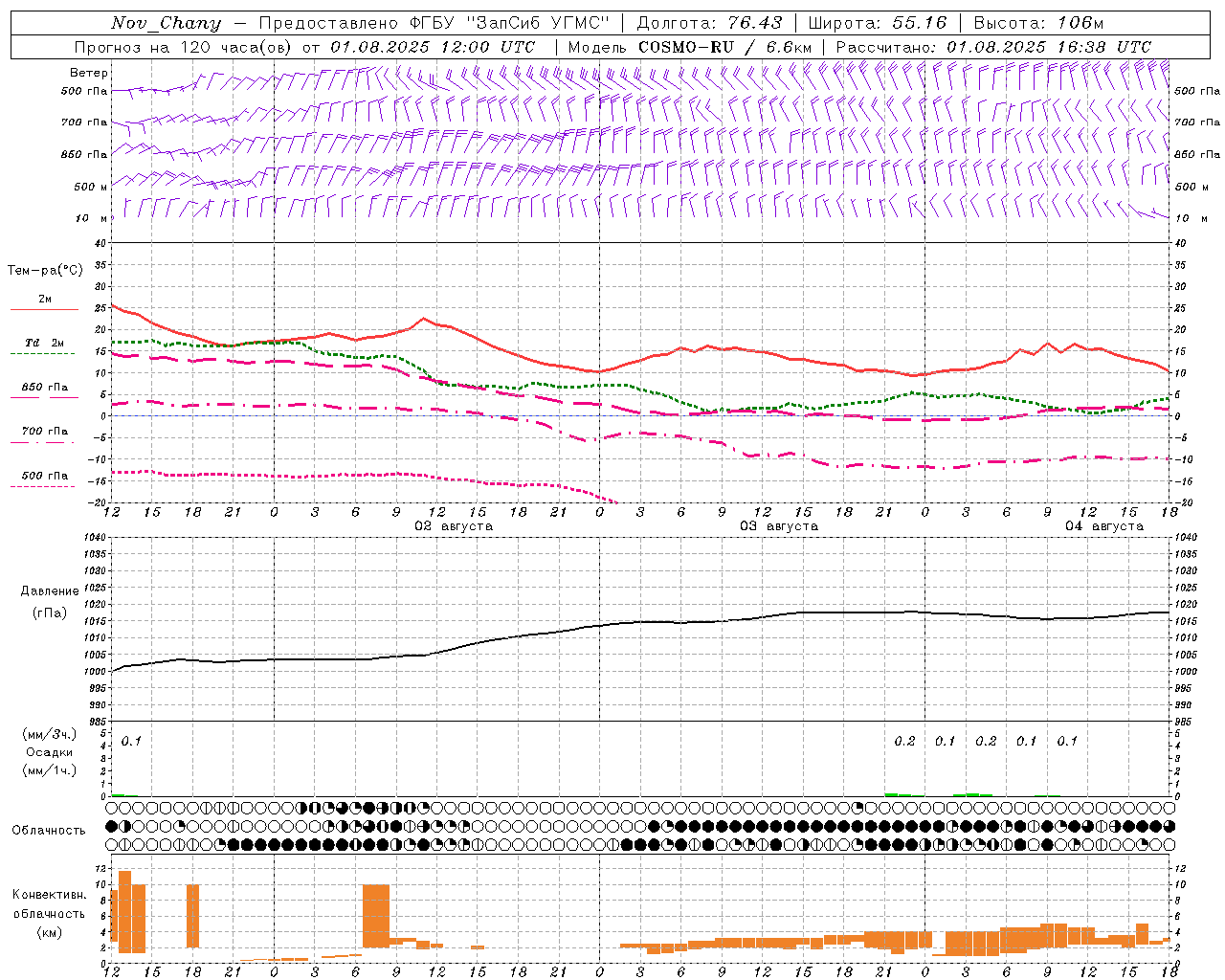Click the Ветер wind panel label

[x=89, y=73]
